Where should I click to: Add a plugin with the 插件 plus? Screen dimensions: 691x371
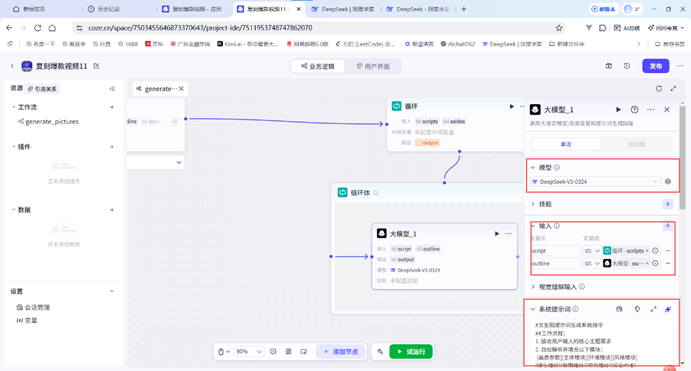(112, 147)
